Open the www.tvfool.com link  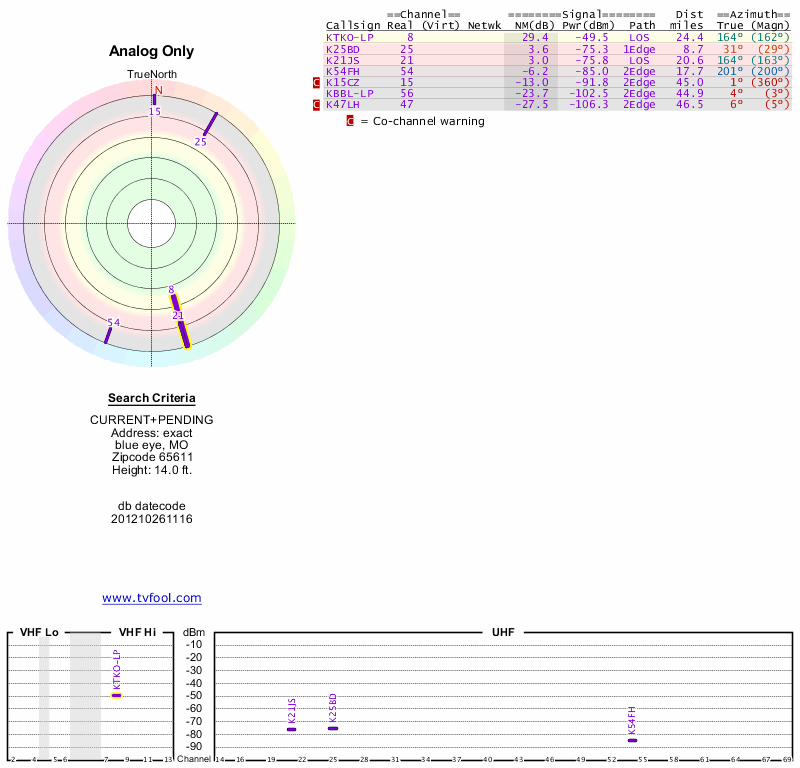(x=151, y=598)
